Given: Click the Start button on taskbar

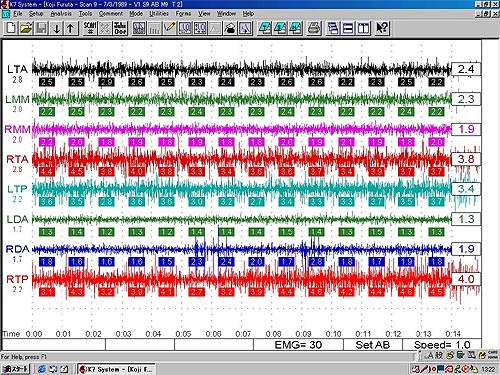Looking at the screenshot, I should click(x=16, y=369).
